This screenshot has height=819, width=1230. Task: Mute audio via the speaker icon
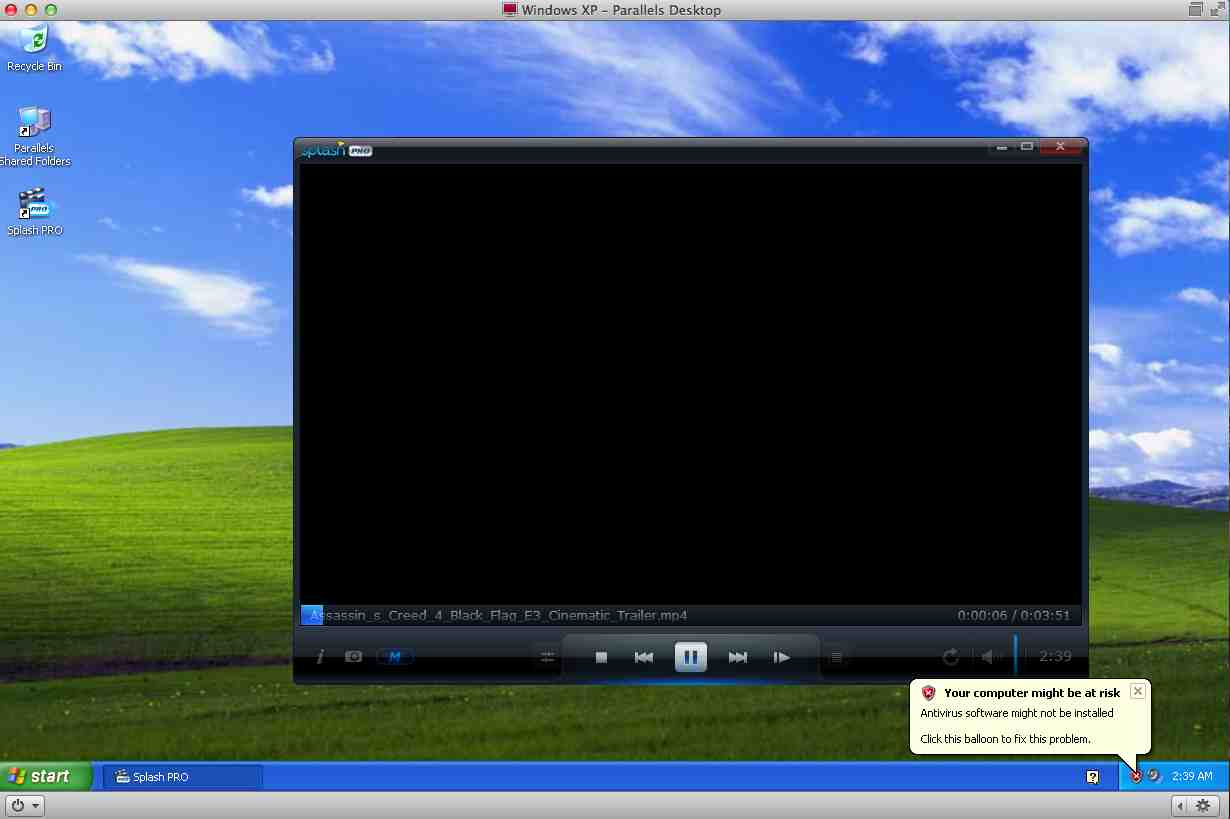pyautogui.click(x=990, y=657)
